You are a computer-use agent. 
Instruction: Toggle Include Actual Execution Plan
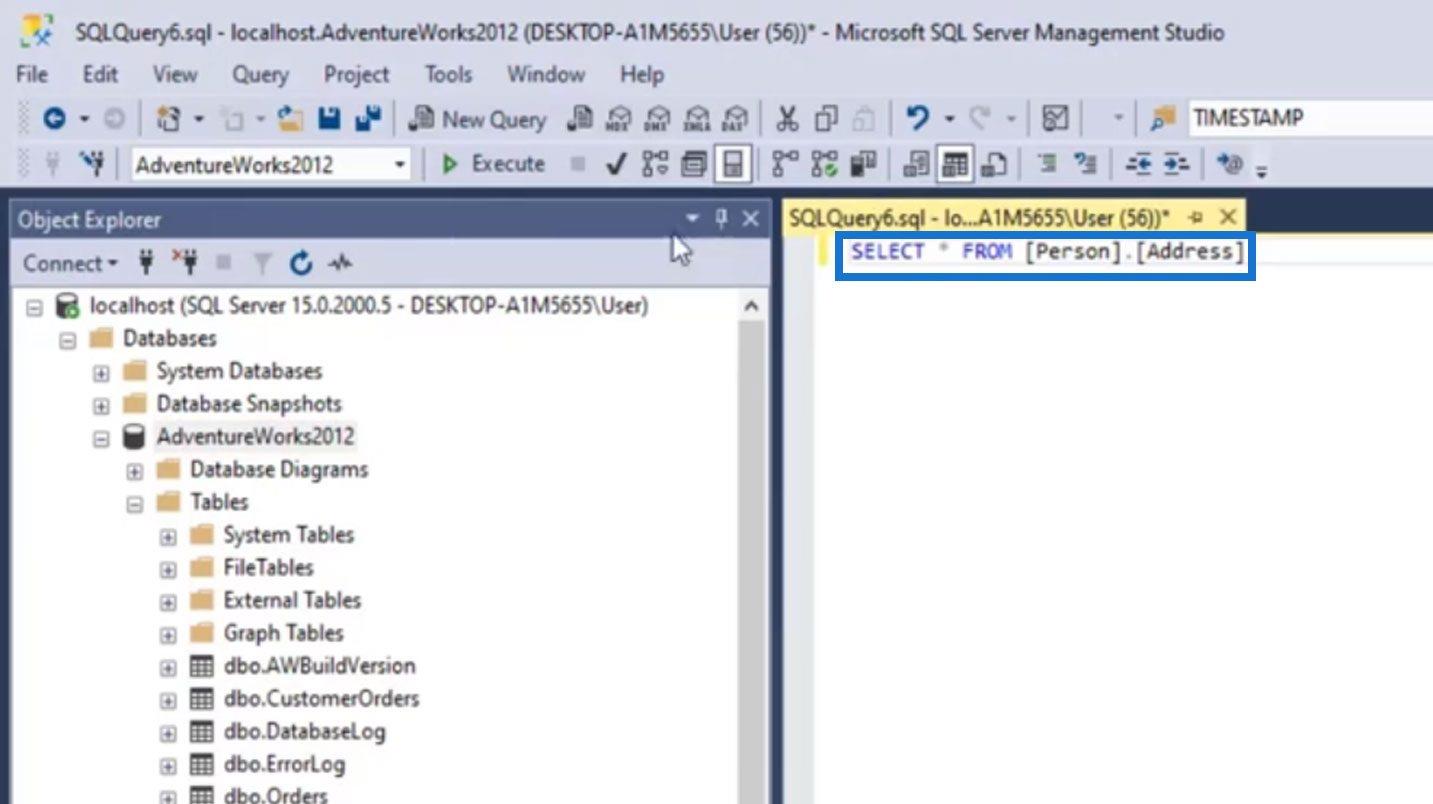point(786,164)
